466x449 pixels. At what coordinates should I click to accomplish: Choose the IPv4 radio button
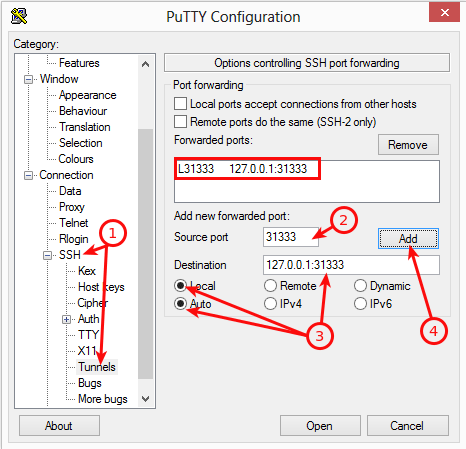pyautogui.click(x=270, y=304)
